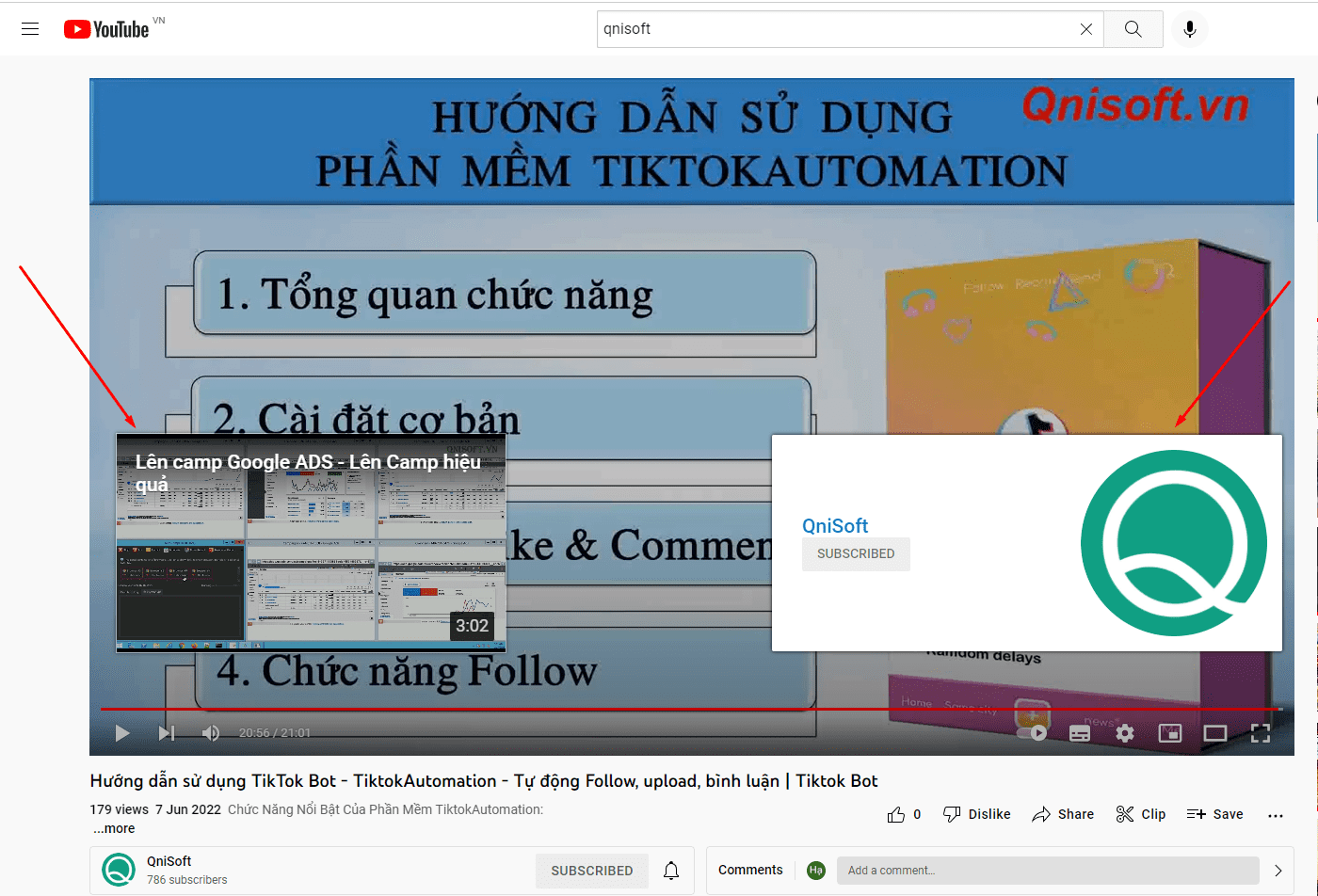Screen dimensions: 1318x896
Task: Open the end-screen Google ADS video thumbnail
Action: pos(311,543)
